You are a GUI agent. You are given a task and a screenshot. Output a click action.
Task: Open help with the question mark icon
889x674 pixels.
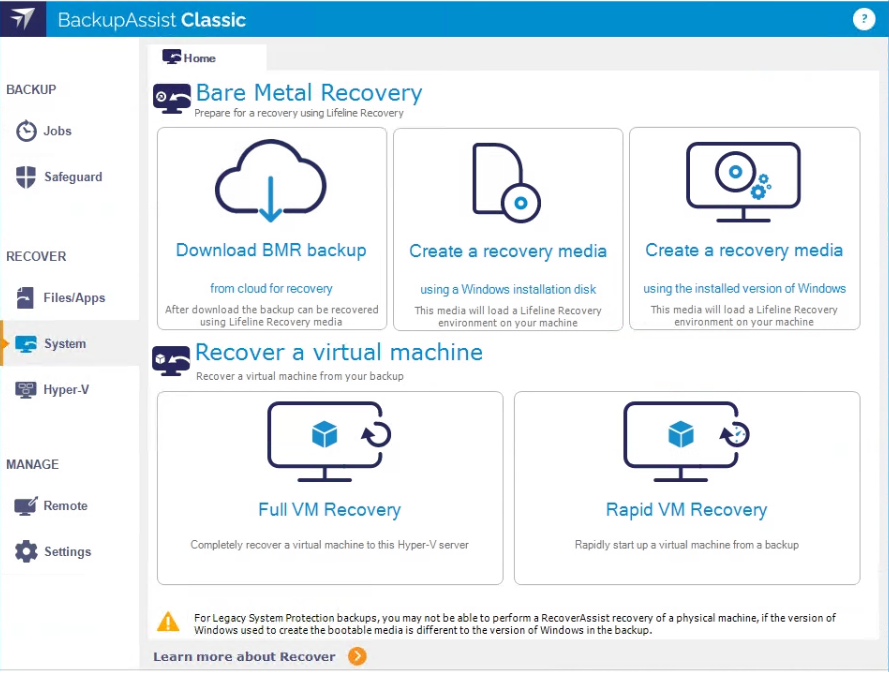click(x=863, y=19)
